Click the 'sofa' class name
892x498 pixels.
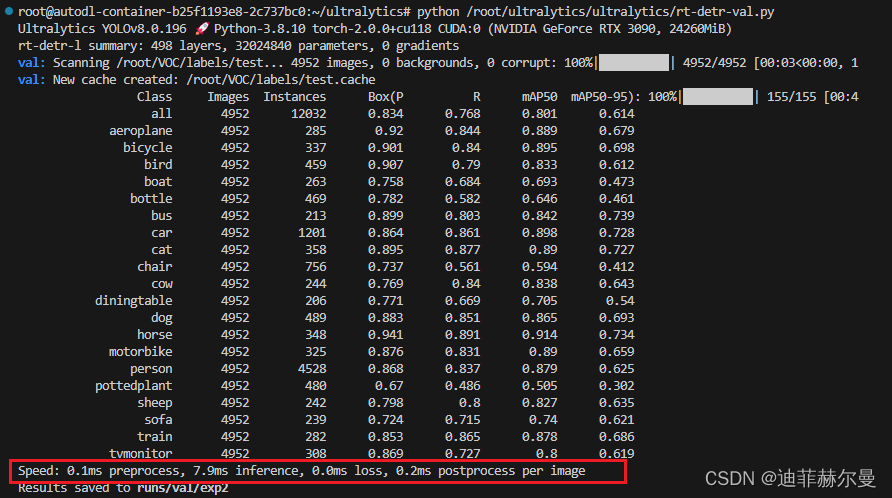[x=158, y=420]
